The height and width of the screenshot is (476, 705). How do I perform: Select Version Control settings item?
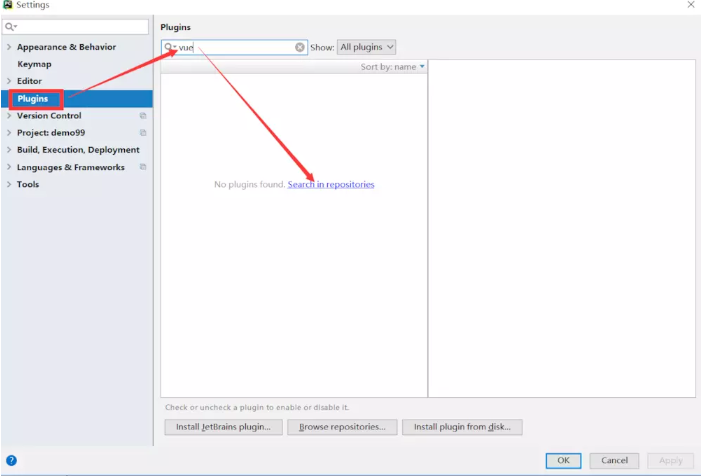[49, 116]
